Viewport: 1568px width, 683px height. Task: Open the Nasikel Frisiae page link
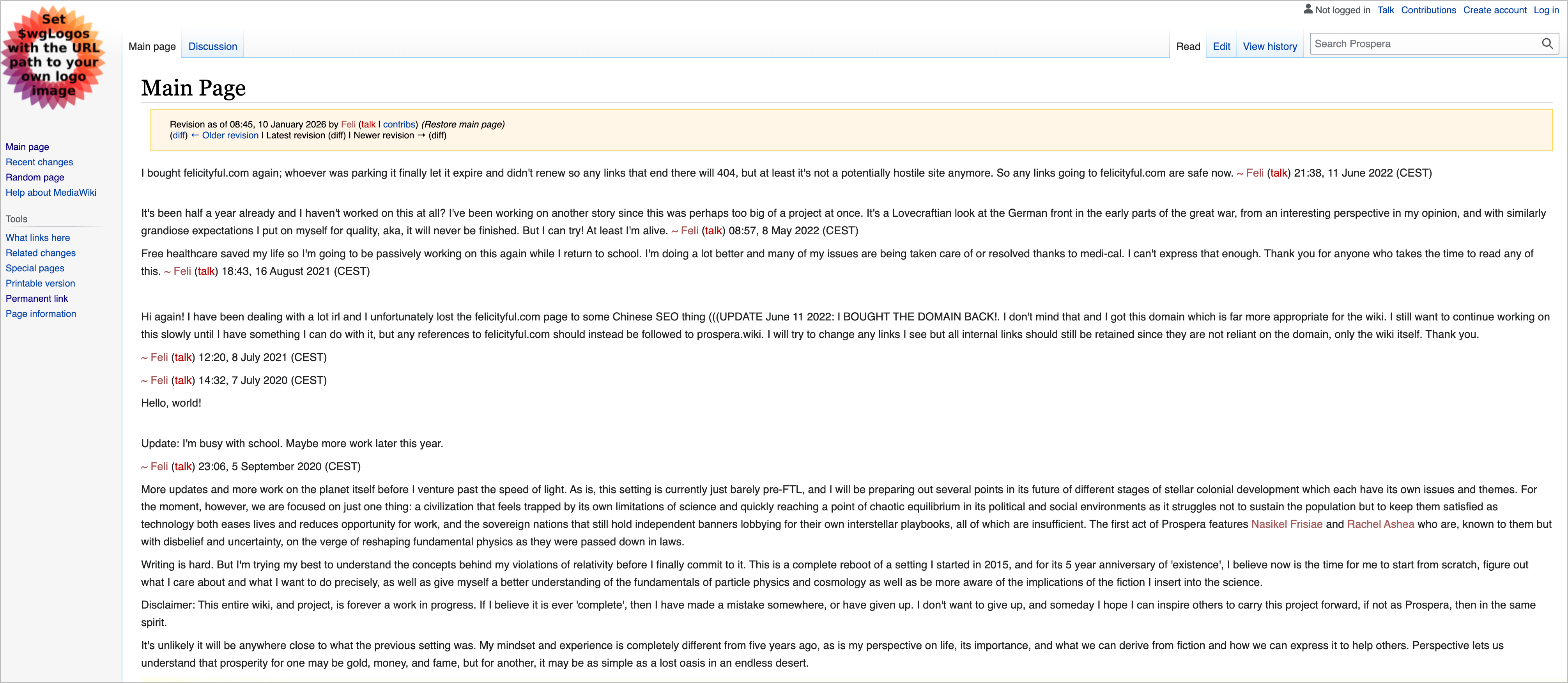pos(1286,524)
